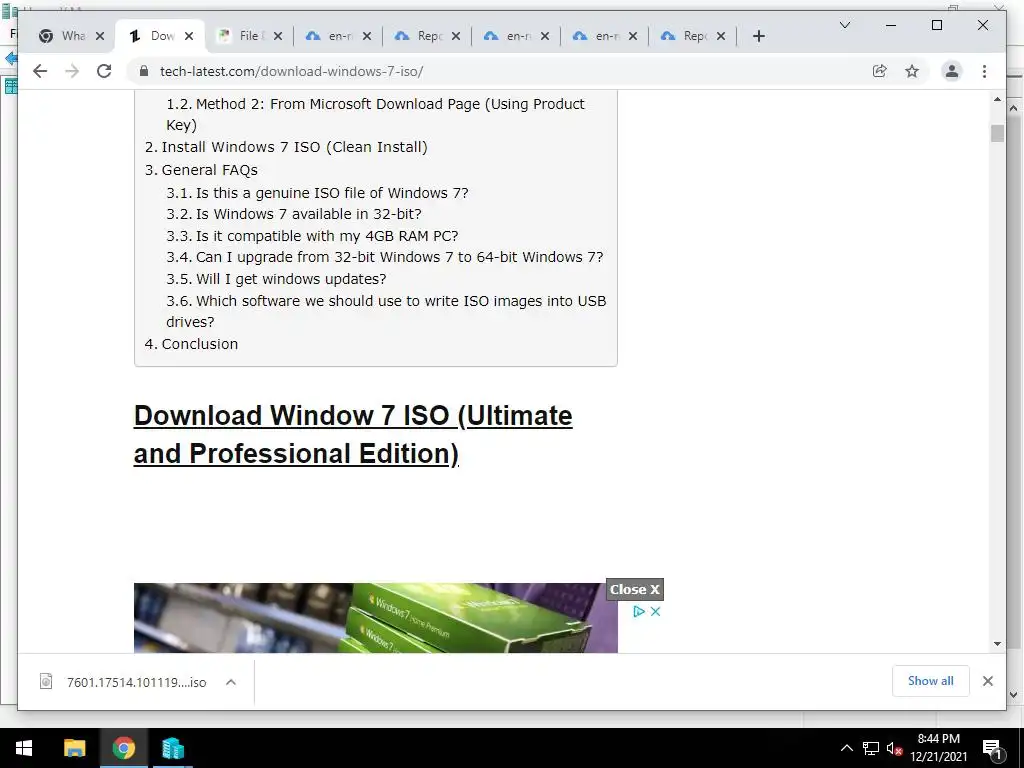Reload the current page
This screenshot has width=1024, height=768.
click(x=104, y=71)
